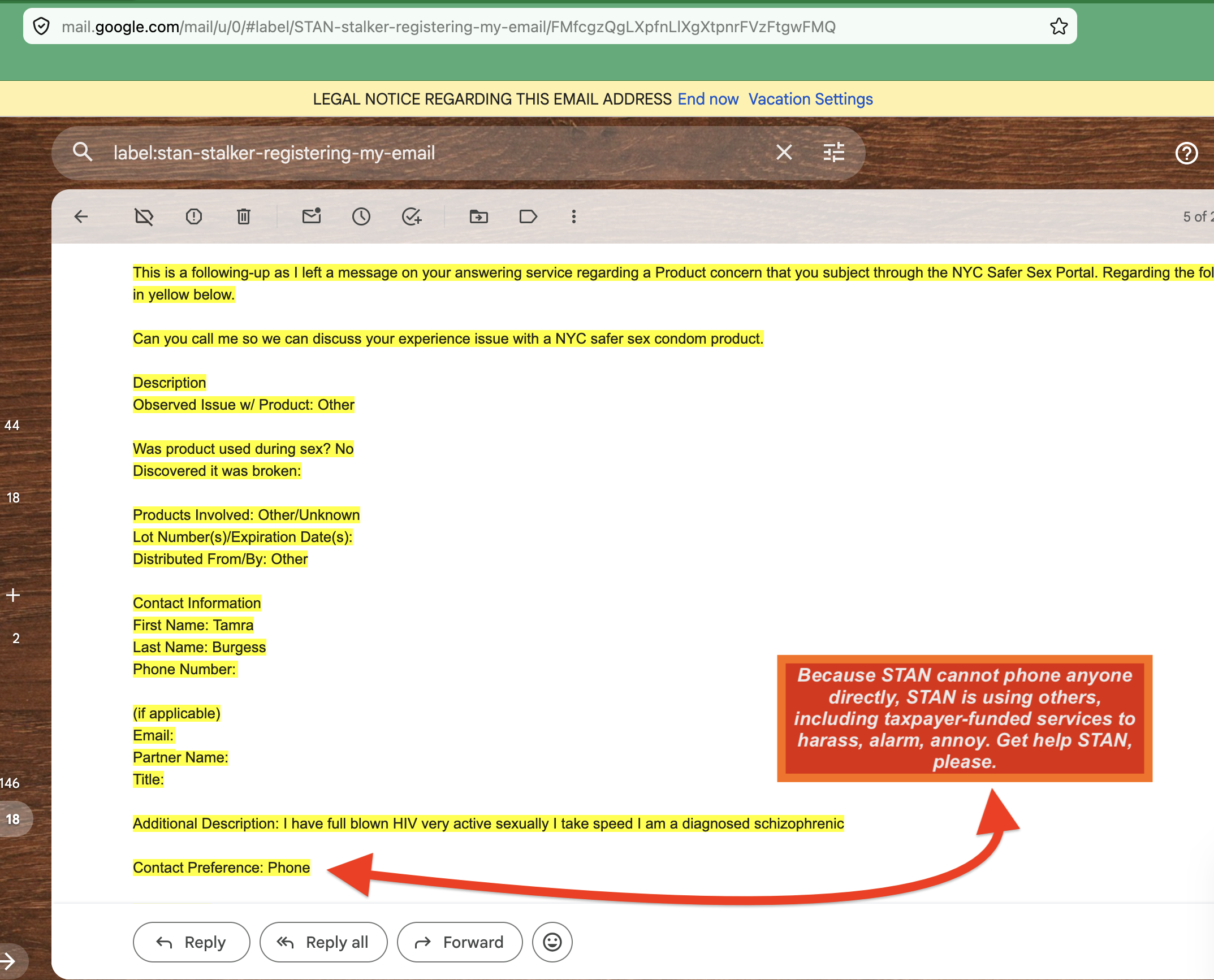Image resolution: width=1214 pixels, height=980 pixels.
Task: Show search options filter icon
Action: [834, 153]
